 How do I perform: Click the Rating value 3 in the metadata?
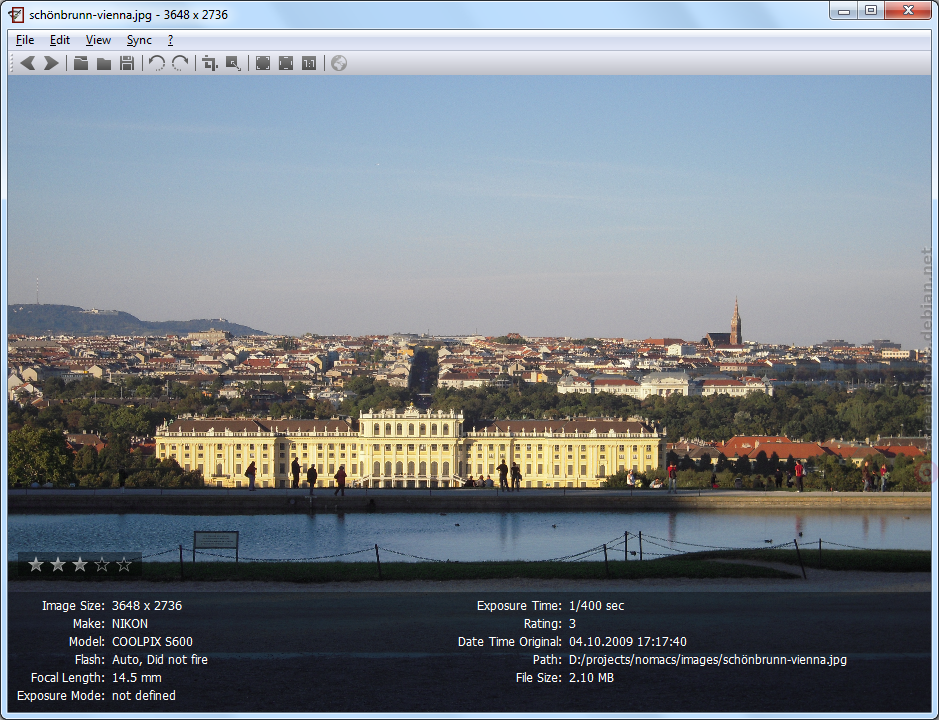[x=573, y=624]
